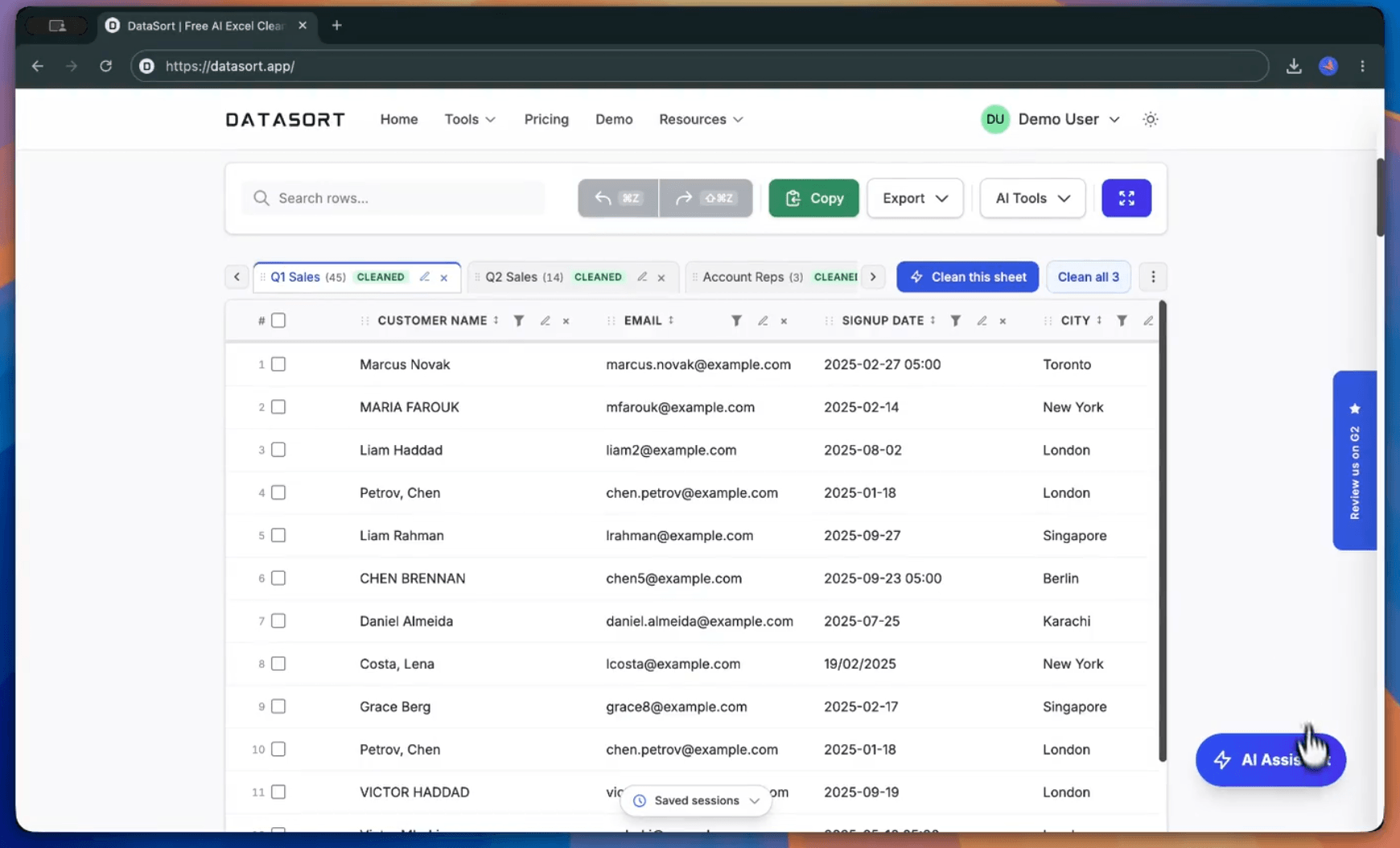This screenshot has width=1400, height=848.
Task: Expand the Resources navigation dropdown
Action: (701, 119)
